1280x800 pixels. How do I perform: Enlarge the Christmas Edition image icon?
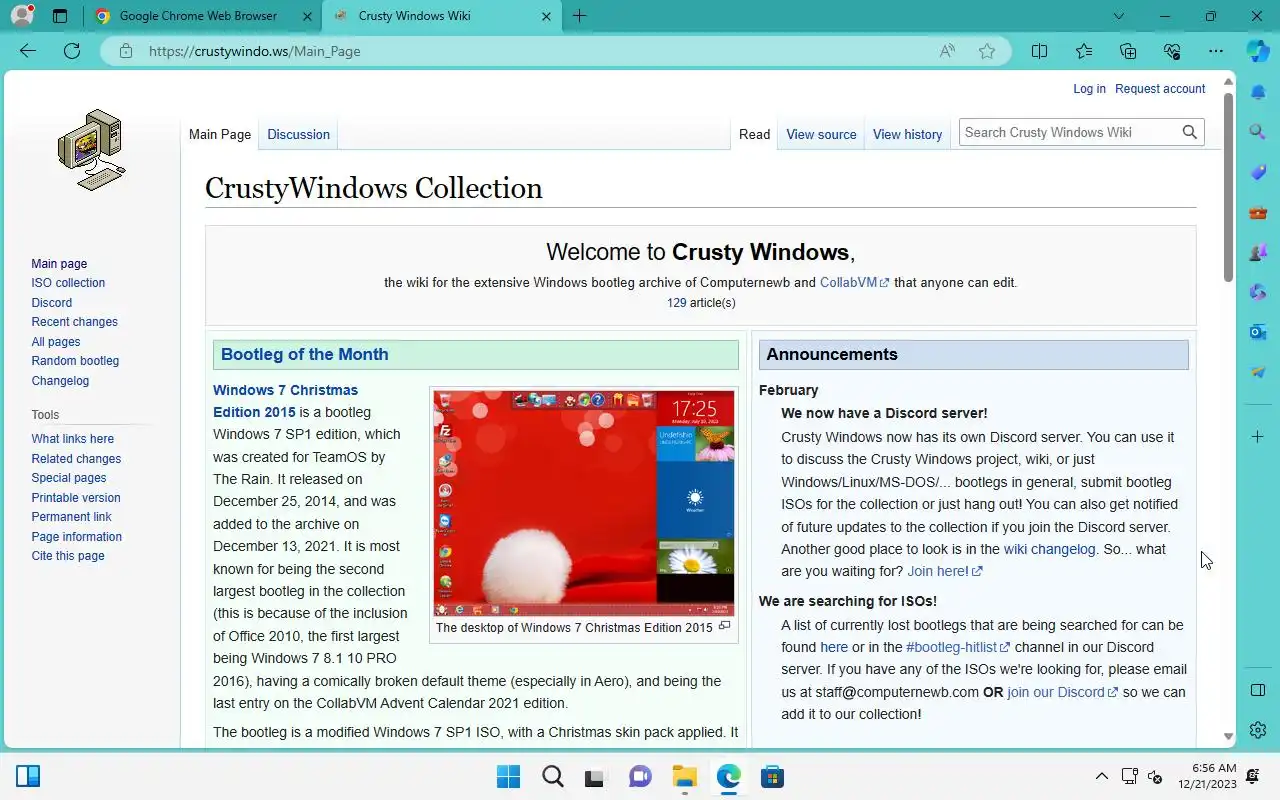click(725, 626)
